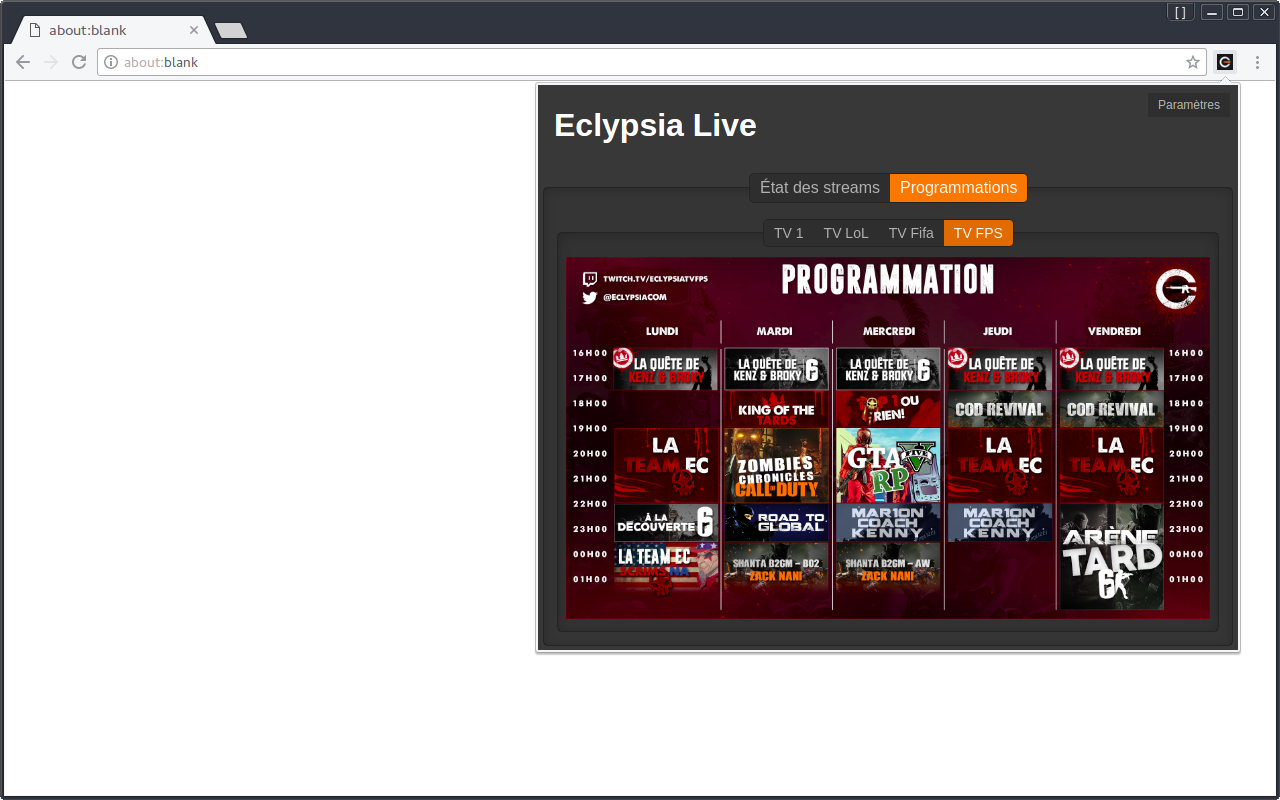Click the Eclypsia rifle logo in schedule
1280x800 pixels.
[x=1176, y=290]
